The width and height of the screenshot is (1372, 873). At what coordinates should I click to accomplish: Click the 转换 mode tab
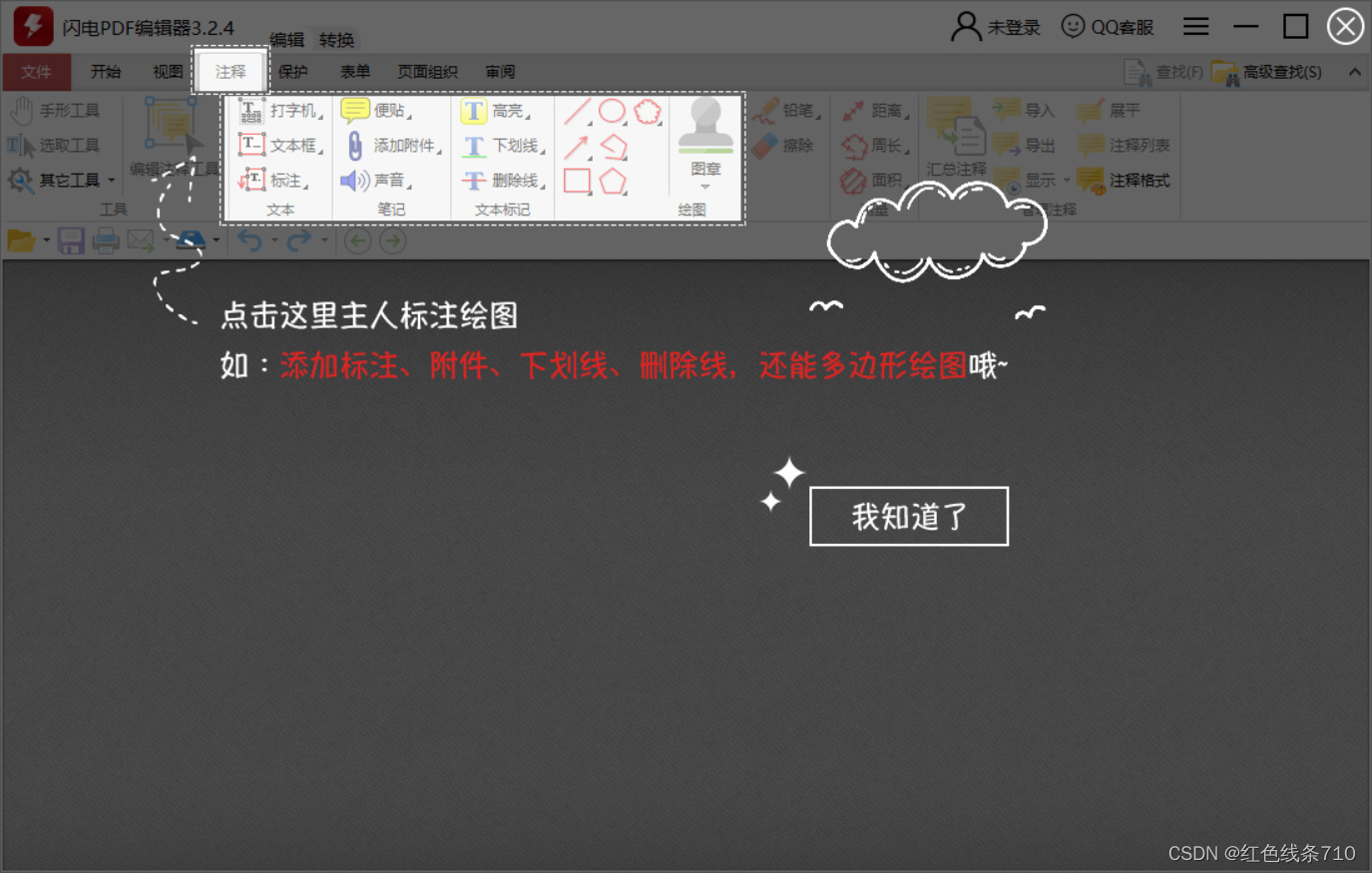pos(336,40)
